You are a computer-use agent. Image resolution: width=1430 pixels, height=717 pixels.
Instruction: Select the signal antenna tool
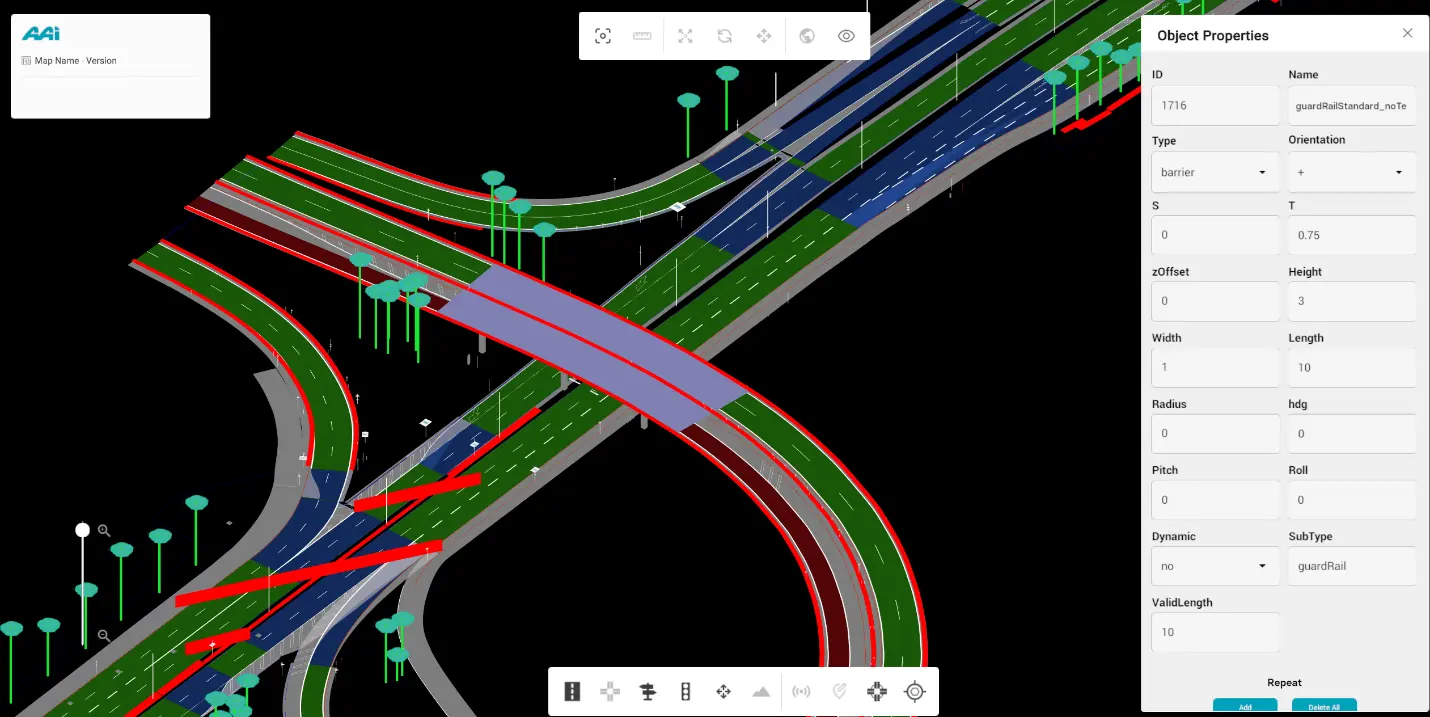coord(801,691)
